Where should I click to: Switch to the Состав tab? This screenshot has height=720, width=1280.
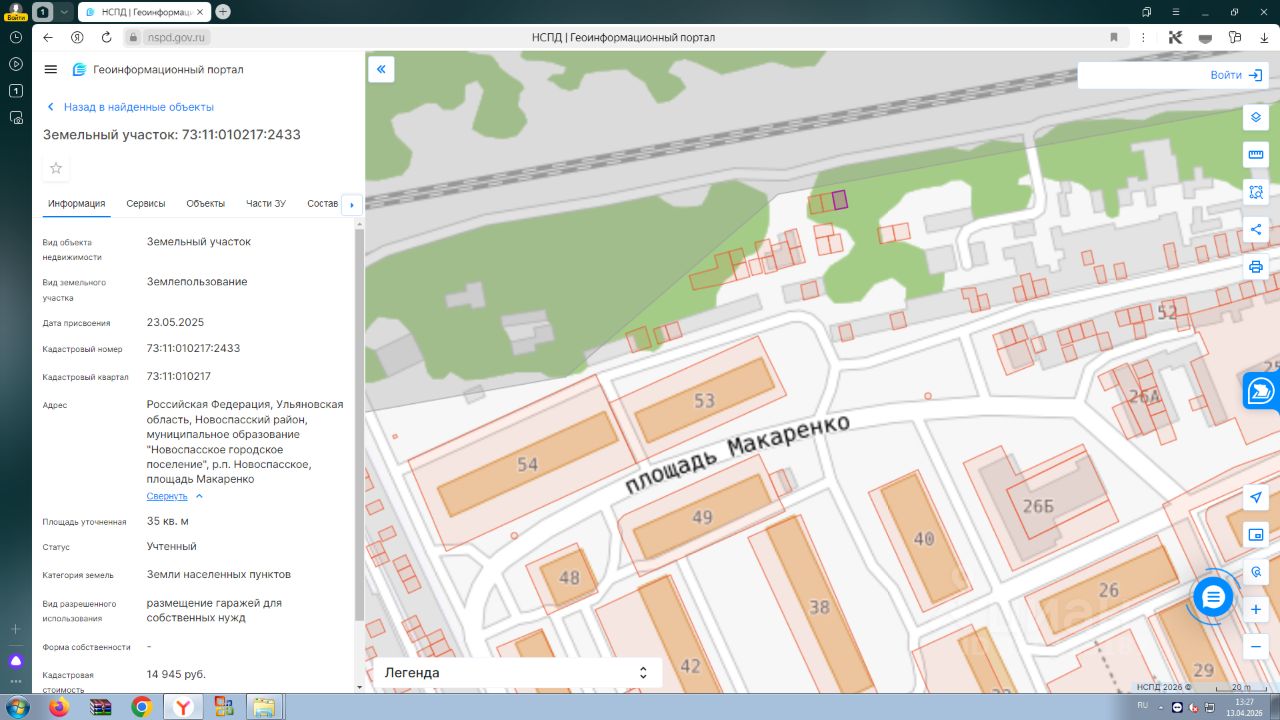[x=323, y=204]
